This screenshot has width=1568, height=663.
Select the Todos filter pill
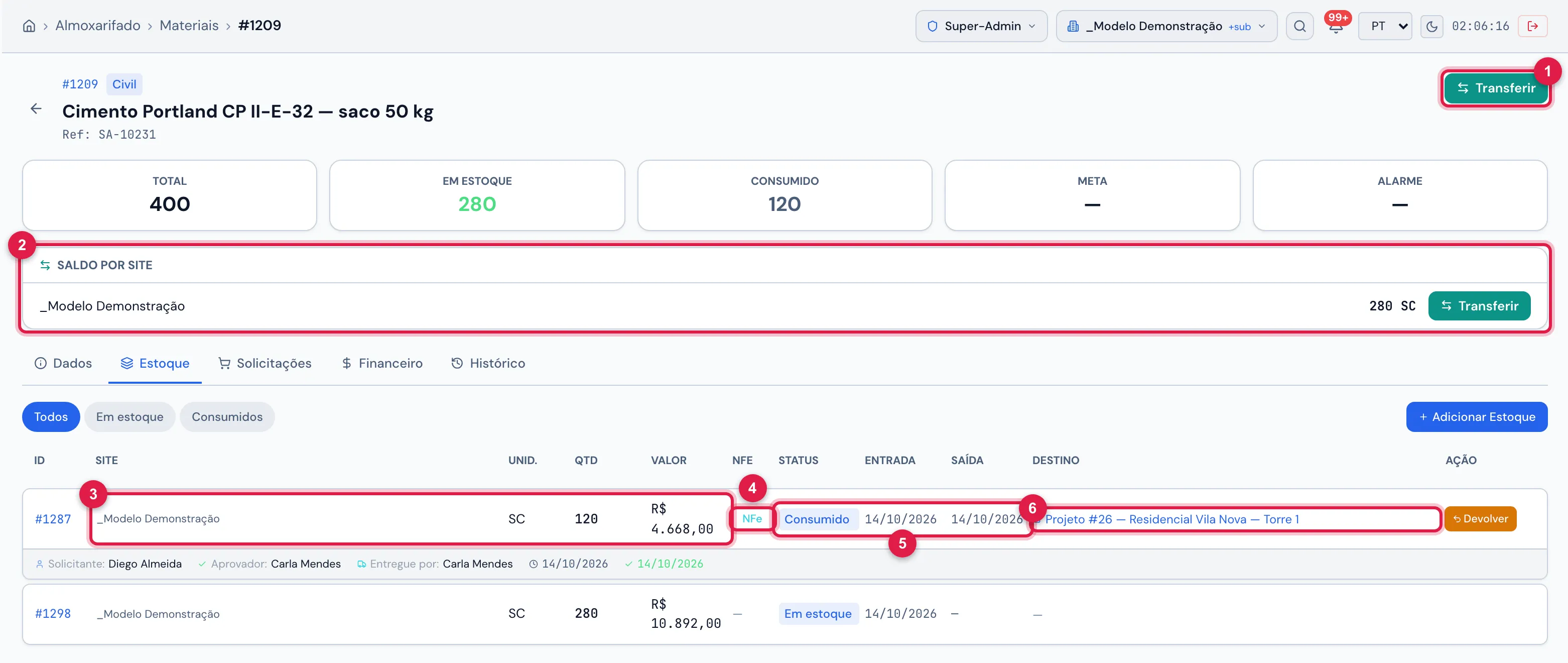click(x=51, y=417)
